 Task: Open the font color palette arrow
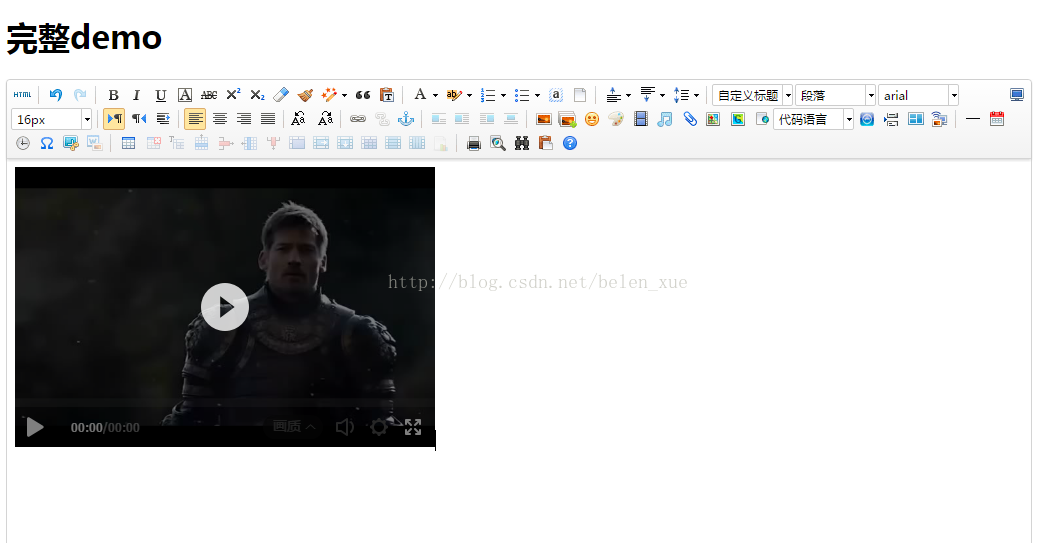pyautogui.click(x=436, y=95)
